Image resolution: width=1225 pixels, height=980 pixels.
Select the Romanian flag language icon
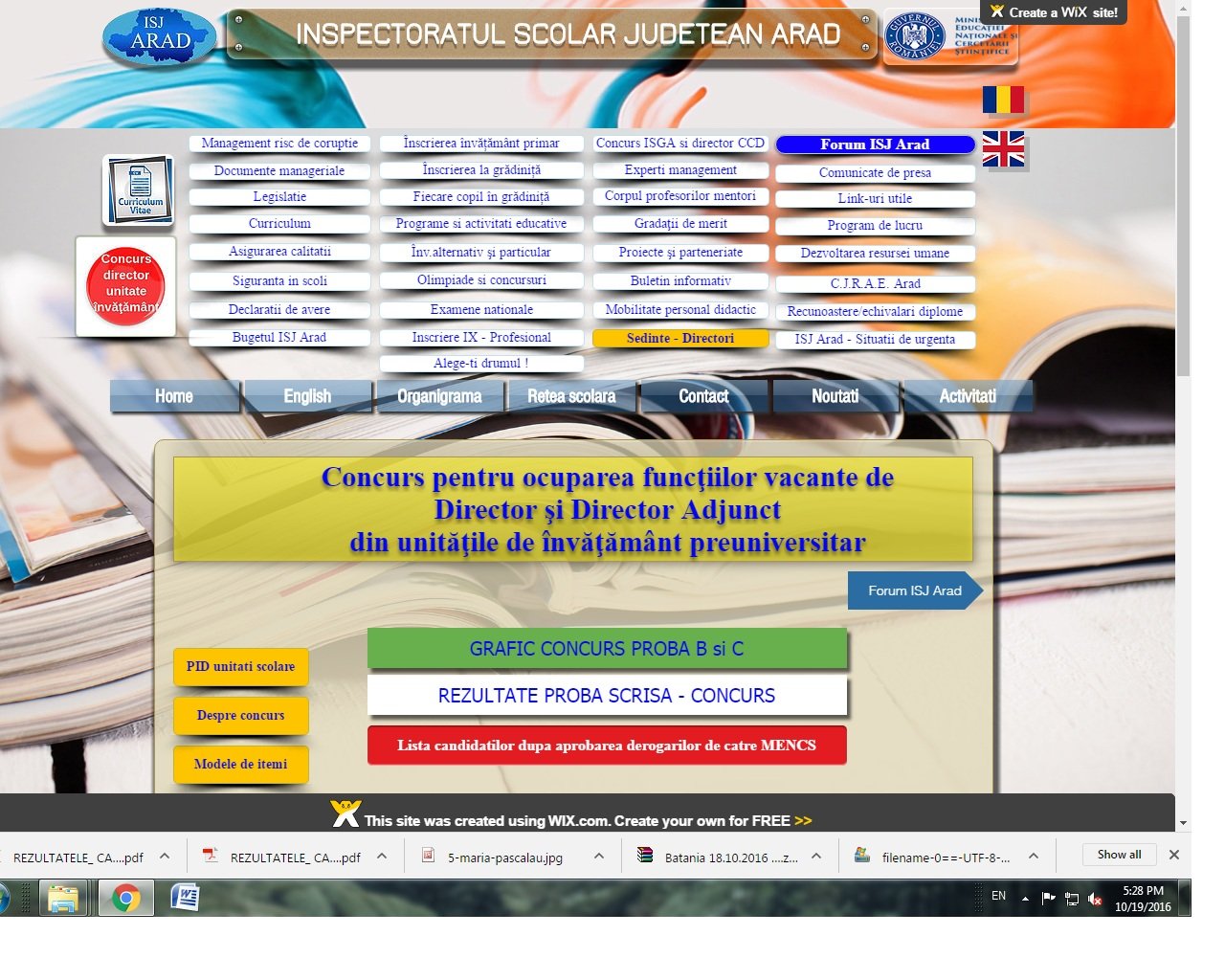(1003, 100)
